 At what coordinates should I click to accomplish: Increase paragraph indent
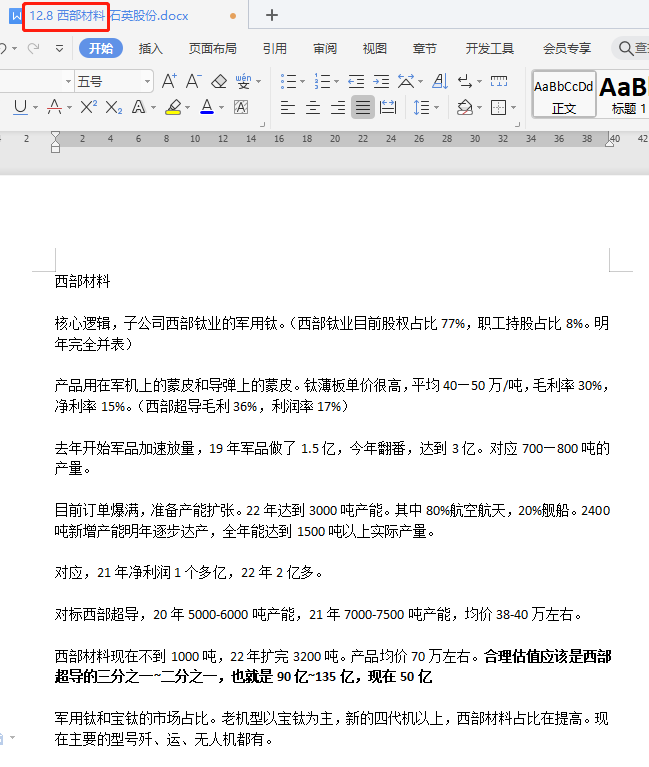(x=381, y=81)
